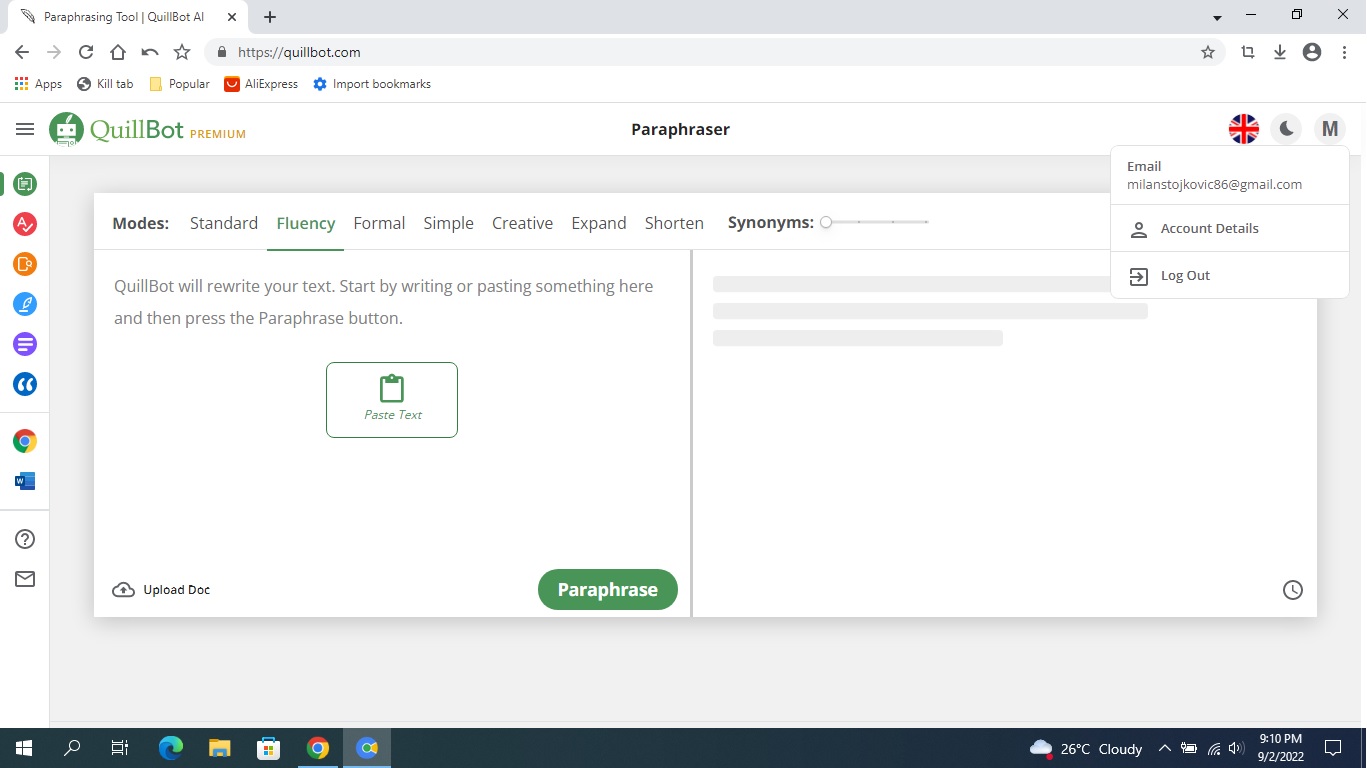The image size is (1367, 768).
Task: Open the Popular bookmarks folder
Action: 179,84
